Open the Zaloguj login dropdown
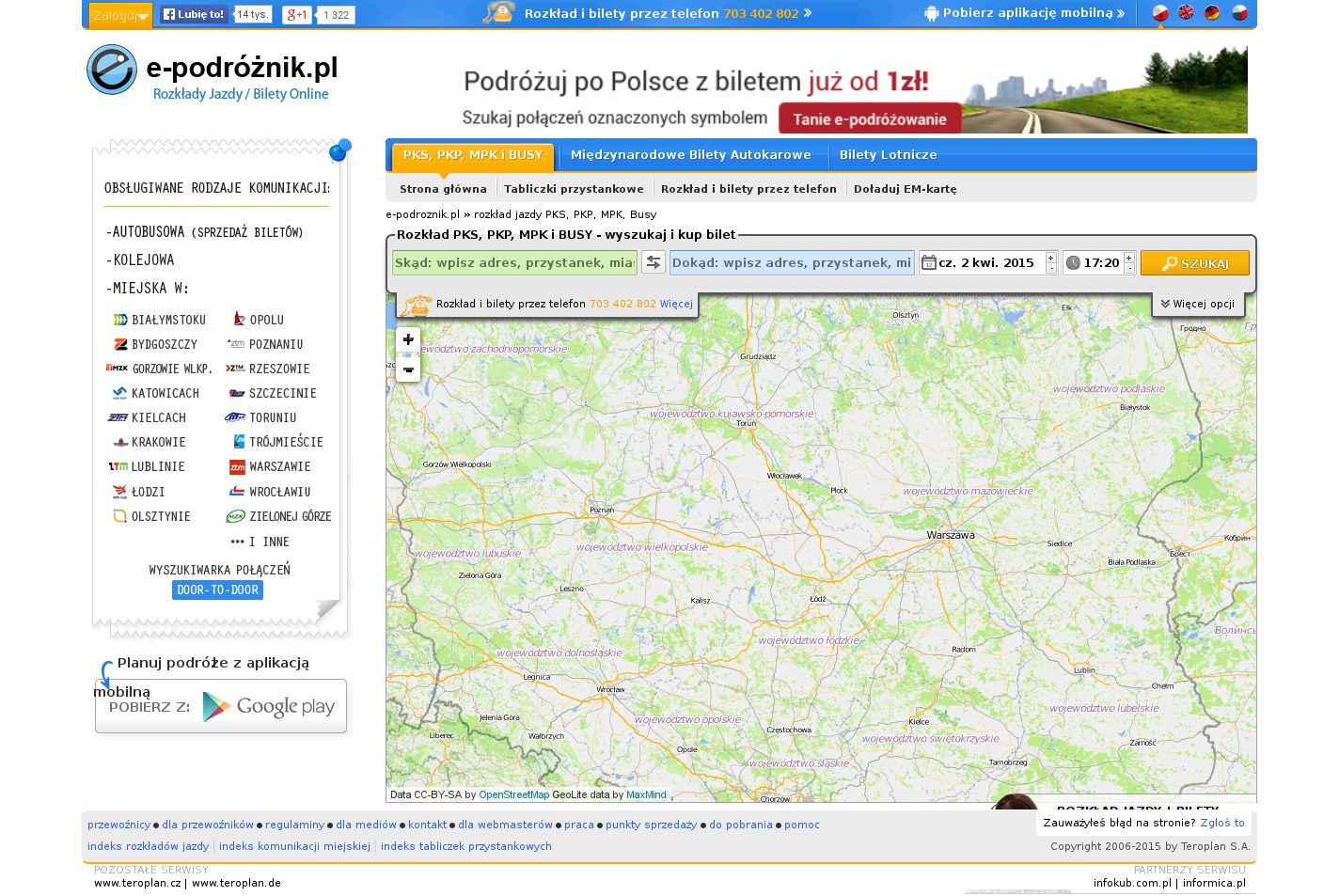 (119, 15)
